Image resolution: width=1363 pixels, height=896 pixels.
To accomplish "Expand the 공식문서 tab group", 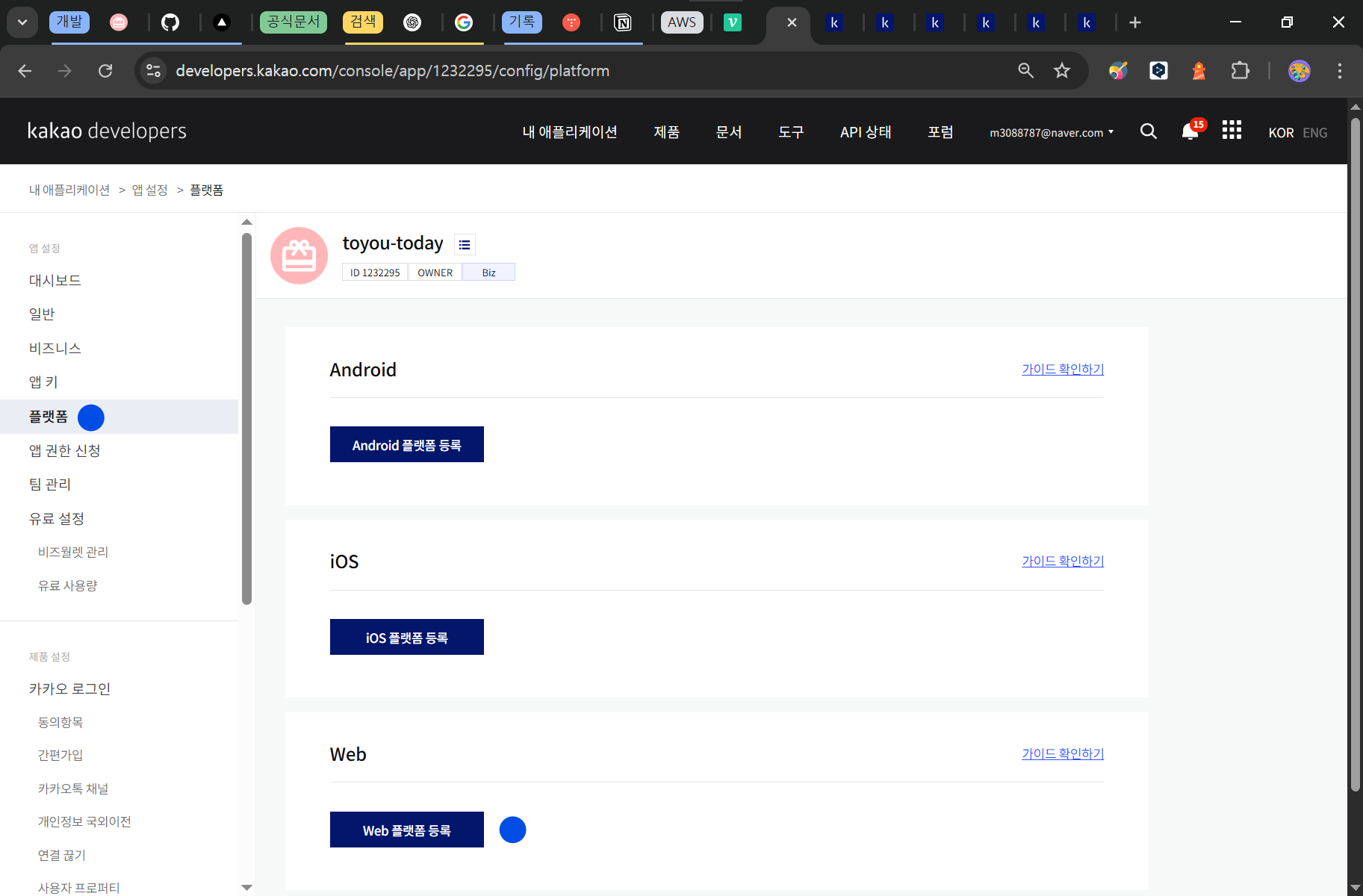I will click(x=294, y=22).
